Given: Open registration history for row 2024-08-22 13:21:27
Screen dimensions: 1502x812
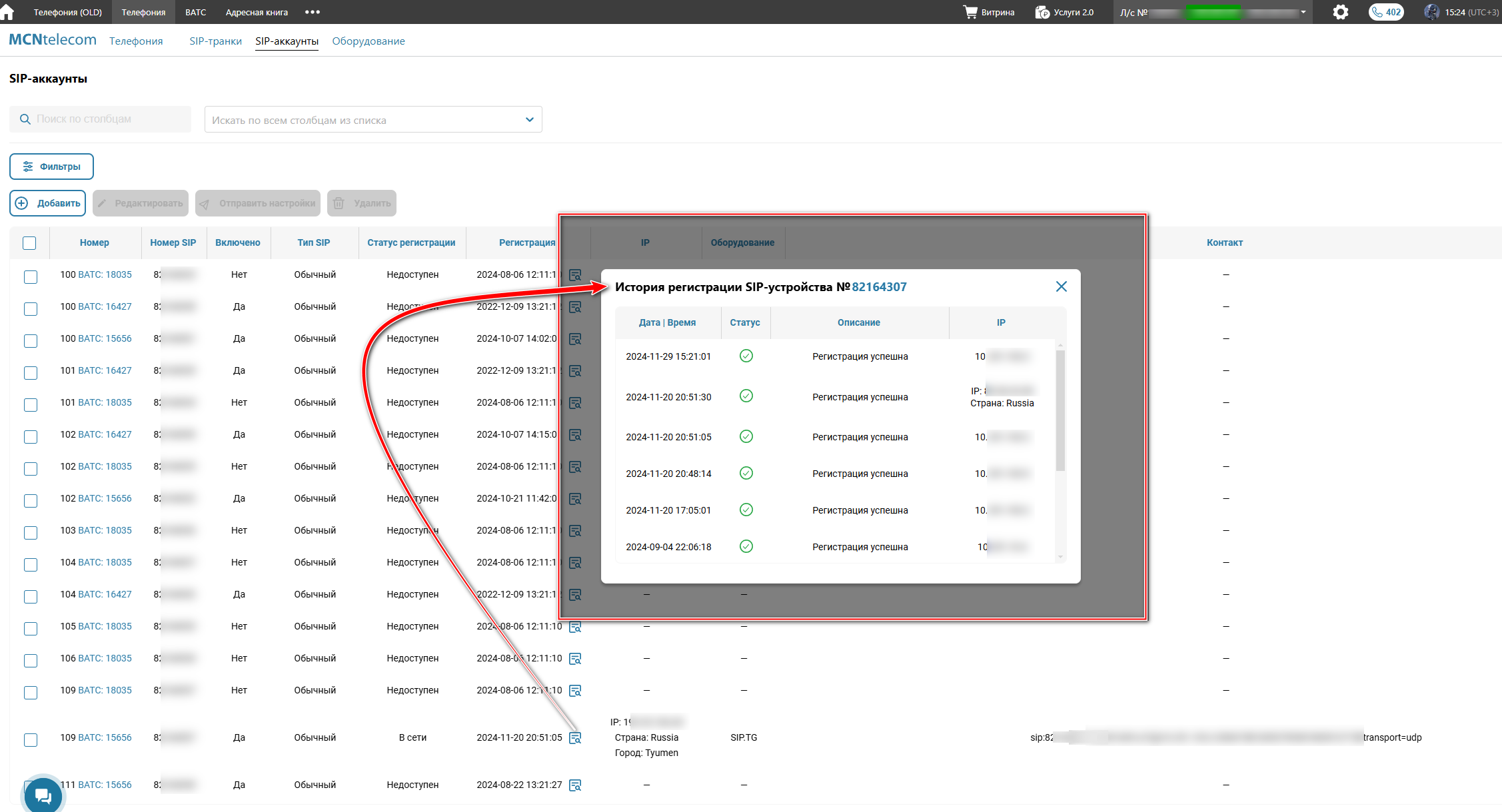Looking at the screenshot, I should tap(575, 785).
